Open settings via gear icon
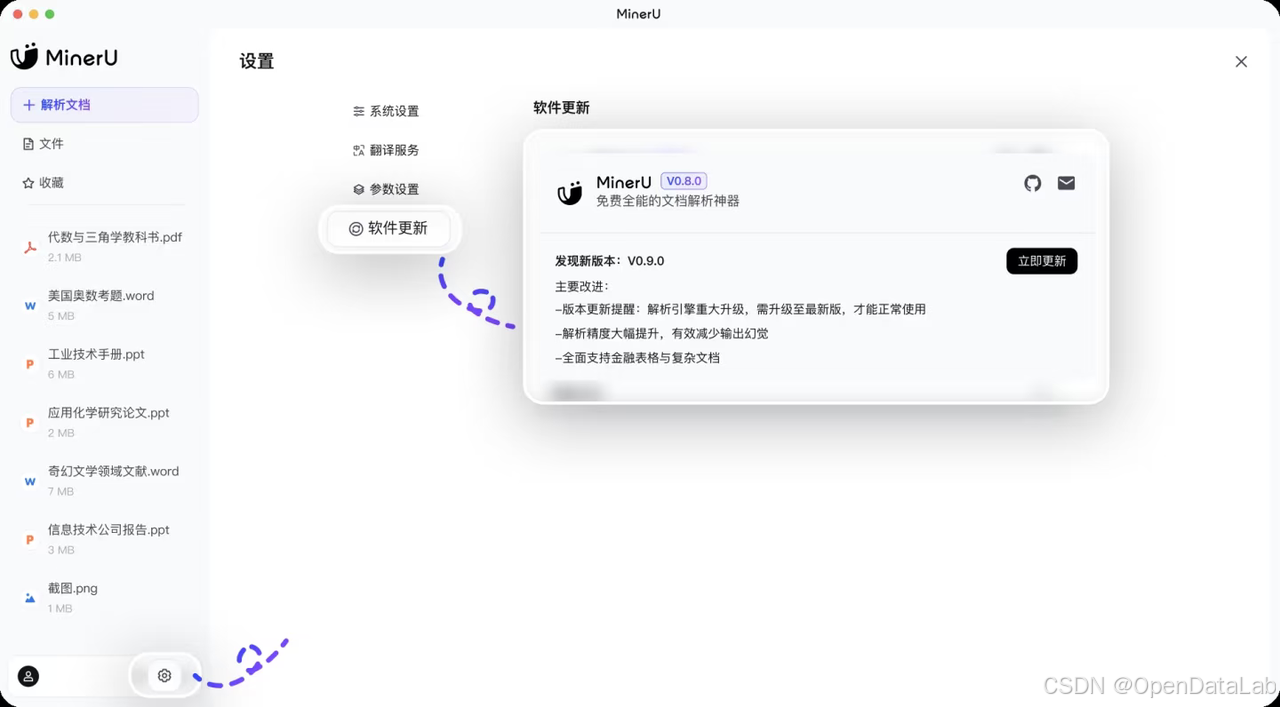 pyautogui.click(x=165, y=676)
